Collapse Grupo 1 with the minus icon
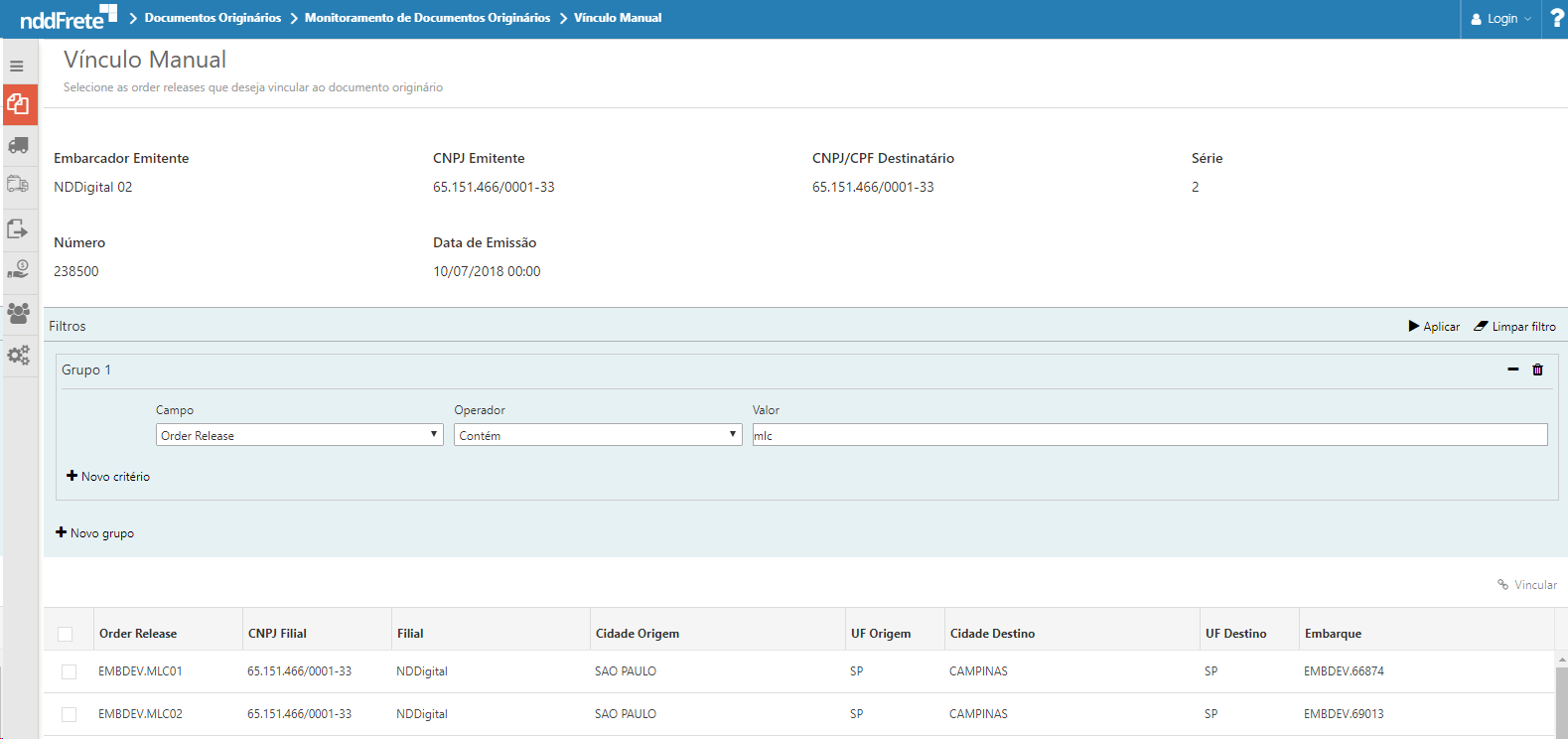Image resolution: width=1568 pixels, height=739 pixels. coord(1512,369)
